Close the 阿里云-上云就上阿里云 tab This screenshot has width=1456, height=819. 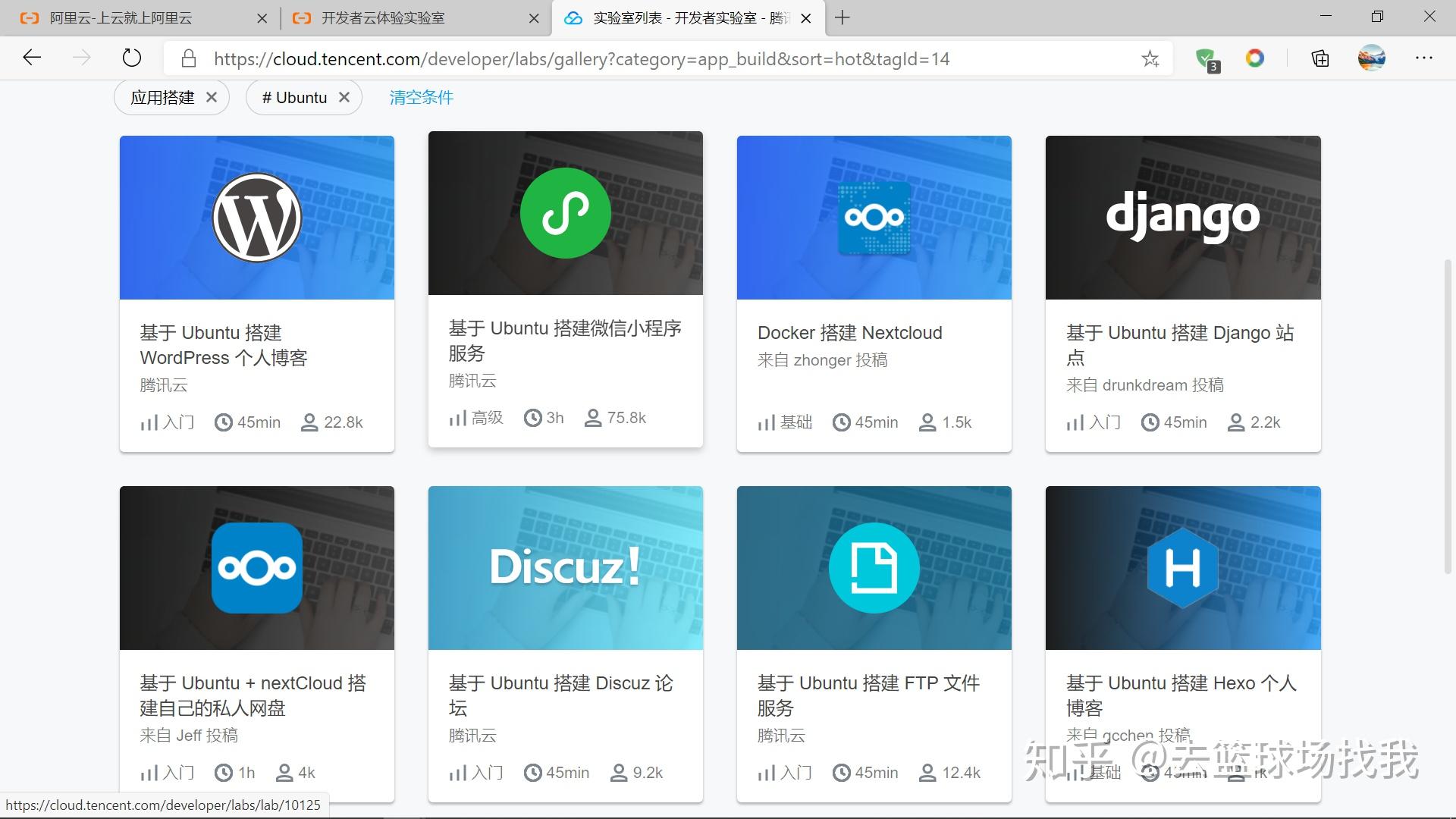(262, 18)
